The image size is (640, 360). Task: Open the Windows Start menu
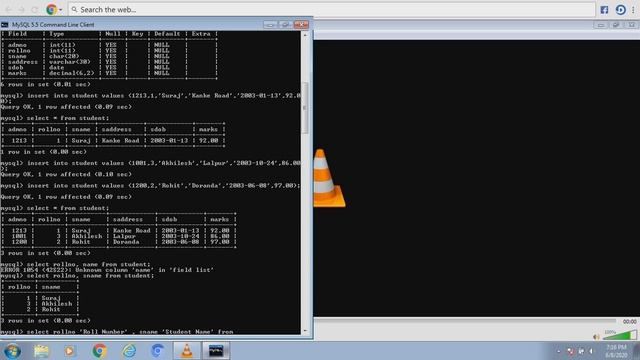[x=13, y=351]
